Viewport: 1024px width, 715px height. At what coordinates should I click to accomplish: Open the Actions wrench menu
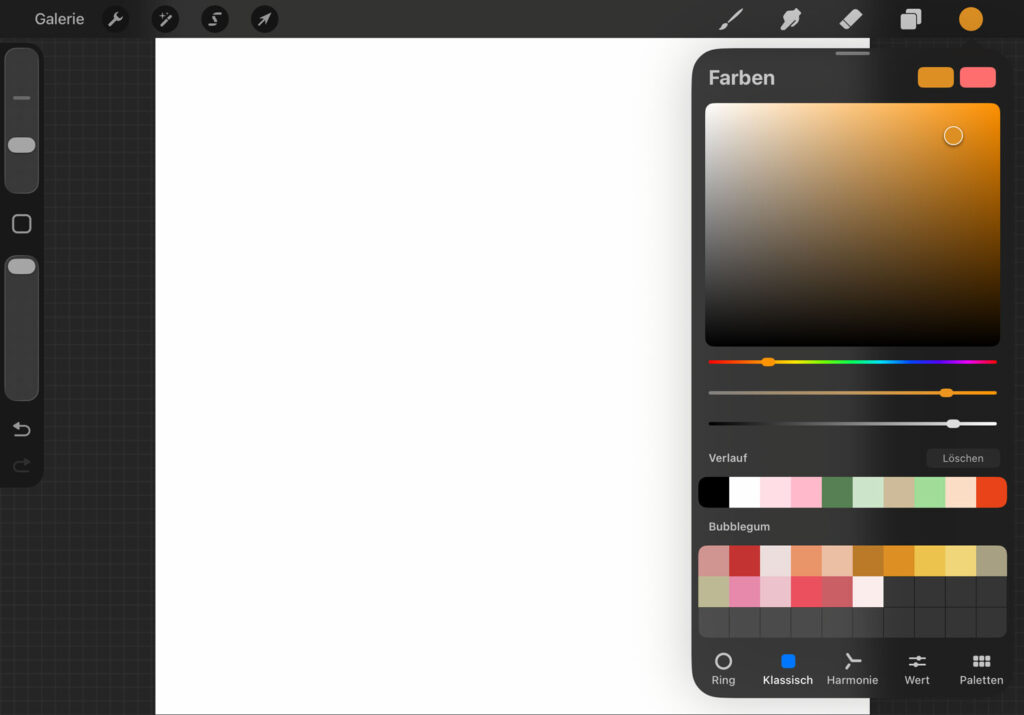pyautogui.click(x=116, y=19)
